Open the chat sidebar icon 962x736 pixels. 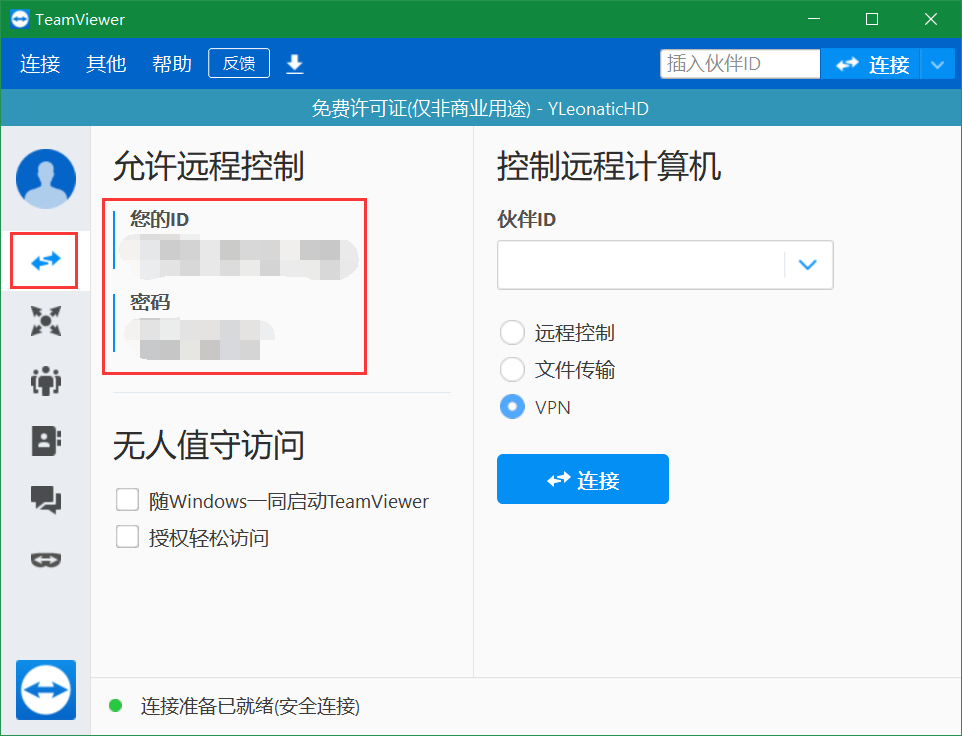pos(46,499)
